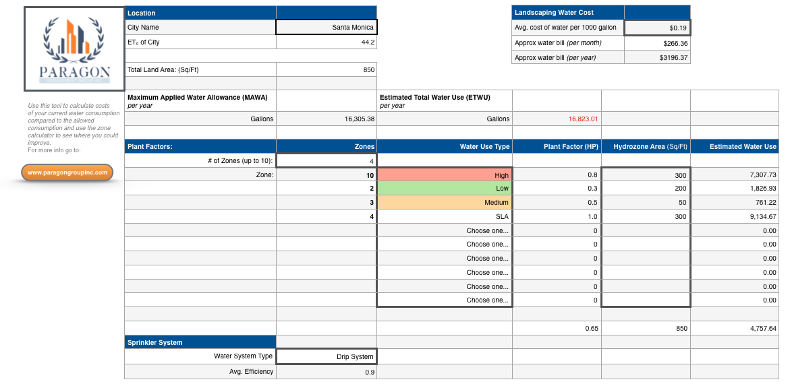Select the Total Land Area value 850
Screen dimensions: 790x388
326,70
